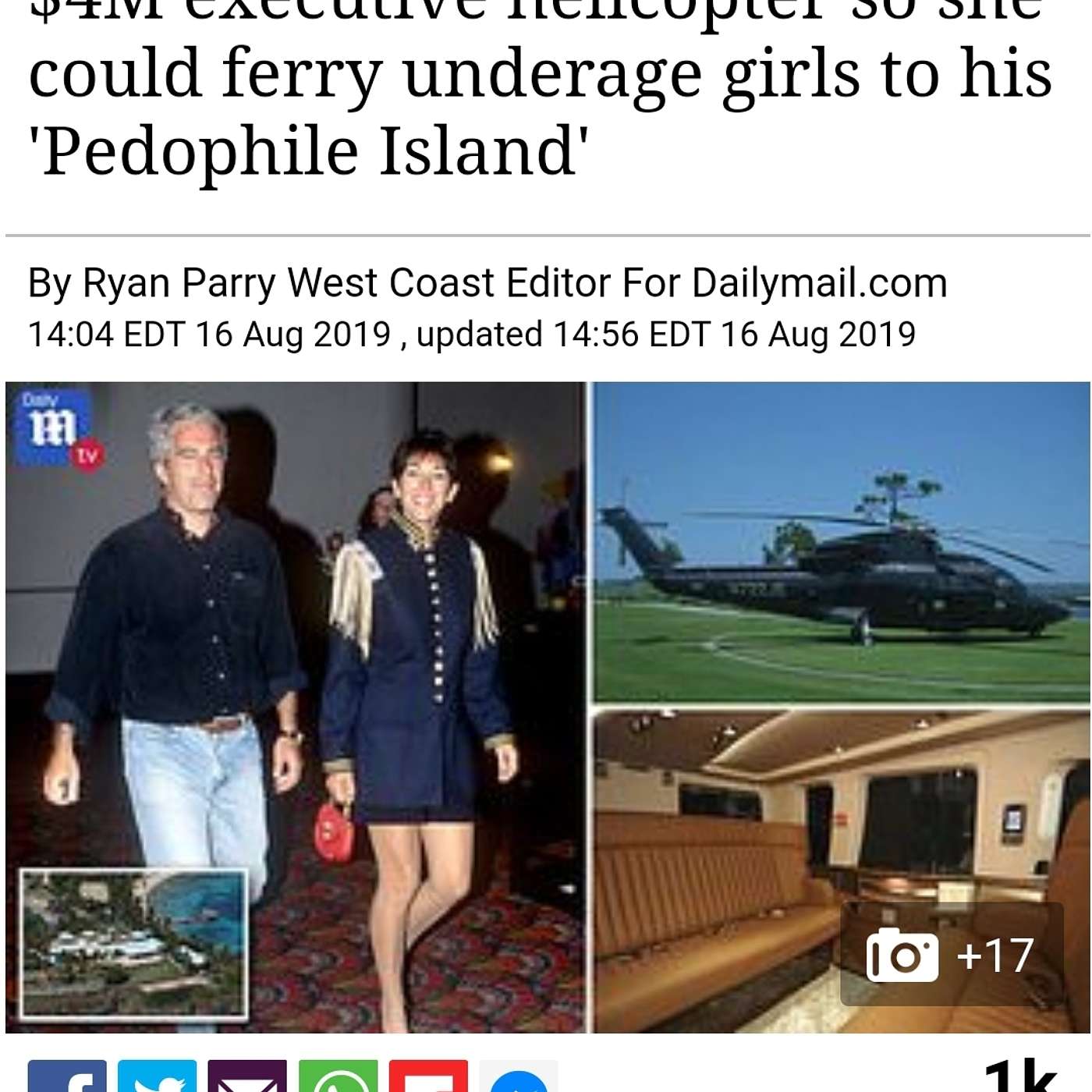Tap the Dailymail.com text in byline
Screen dimensions: 1092x1092
819,282
